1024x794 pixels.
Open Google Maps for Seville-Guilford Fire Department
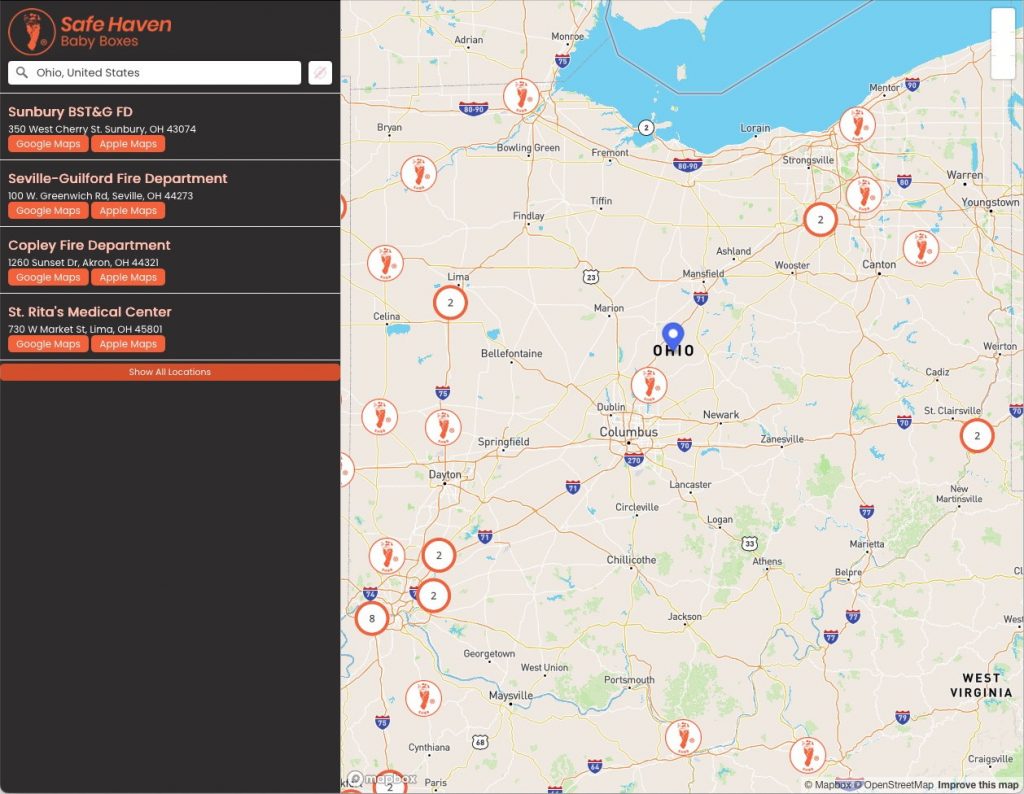point(48,211)
